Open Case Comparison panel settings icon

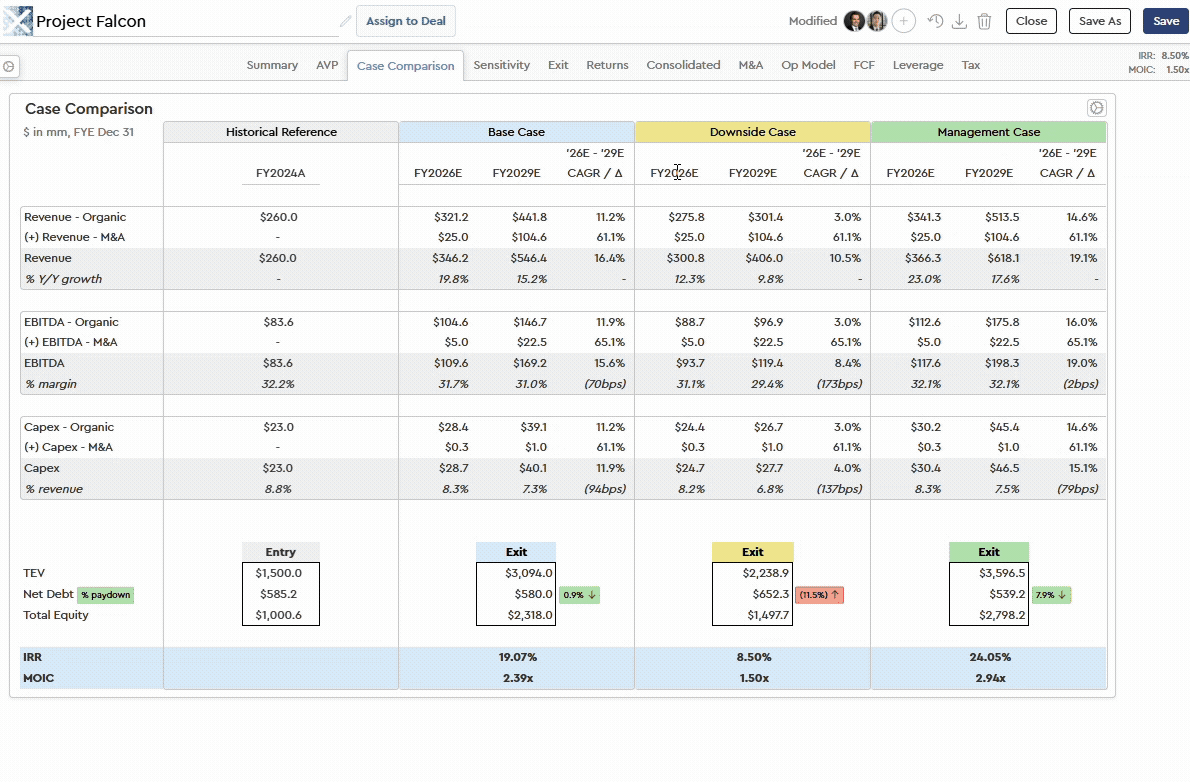[x=1095, y=108]
